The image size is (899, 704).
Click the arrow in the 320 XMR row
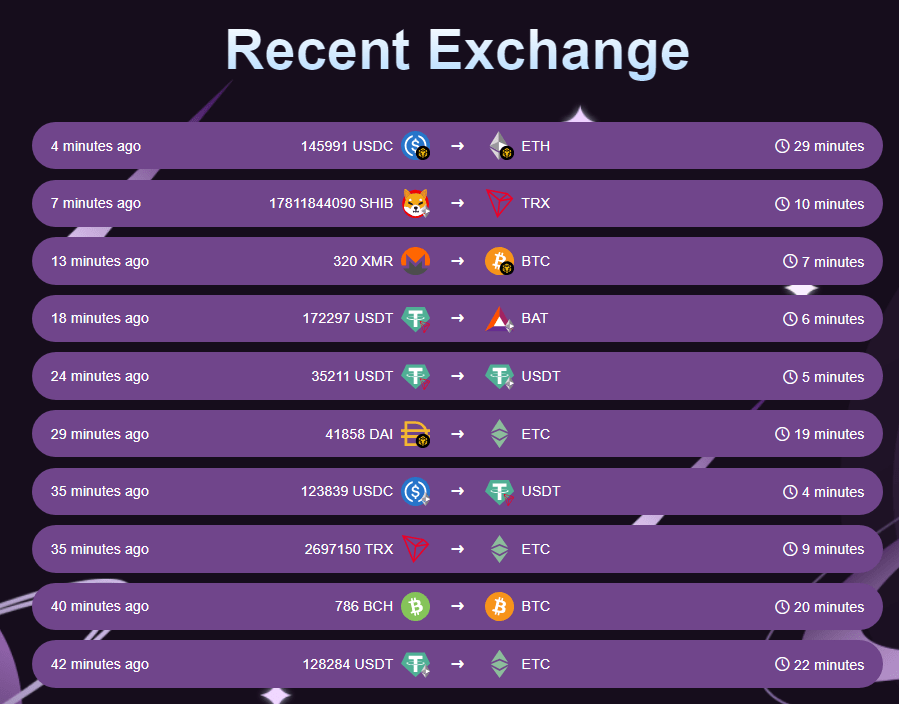click(x=458, y=261)
